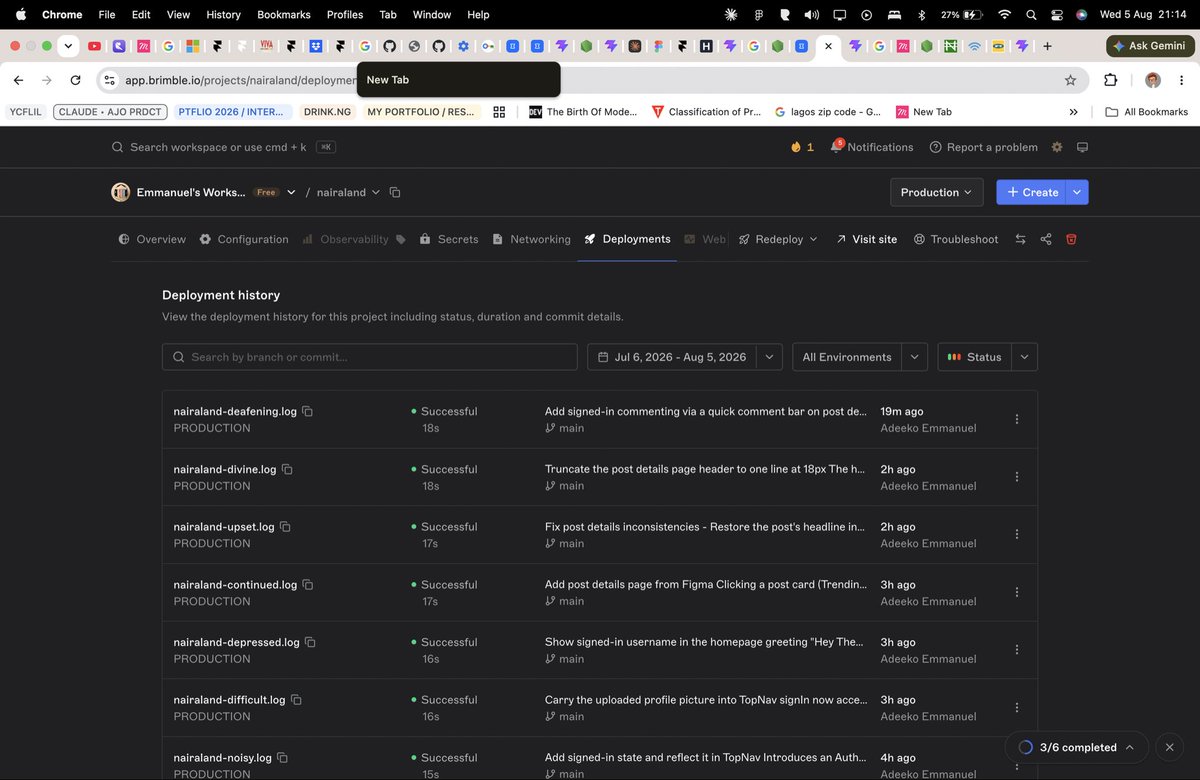Select the Deployments tab
The width and height of the screenshot is (1200, 780).
coord(627,239)
